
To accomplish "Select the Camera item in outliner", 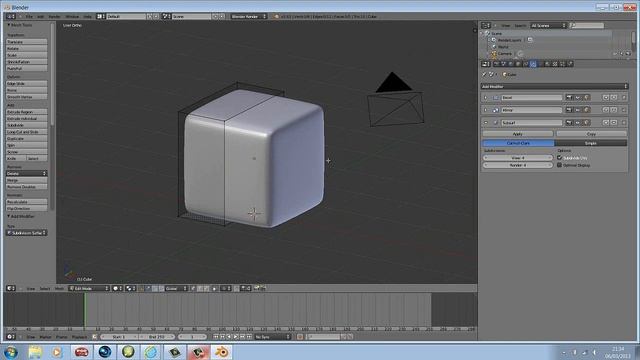I will 504,53.
